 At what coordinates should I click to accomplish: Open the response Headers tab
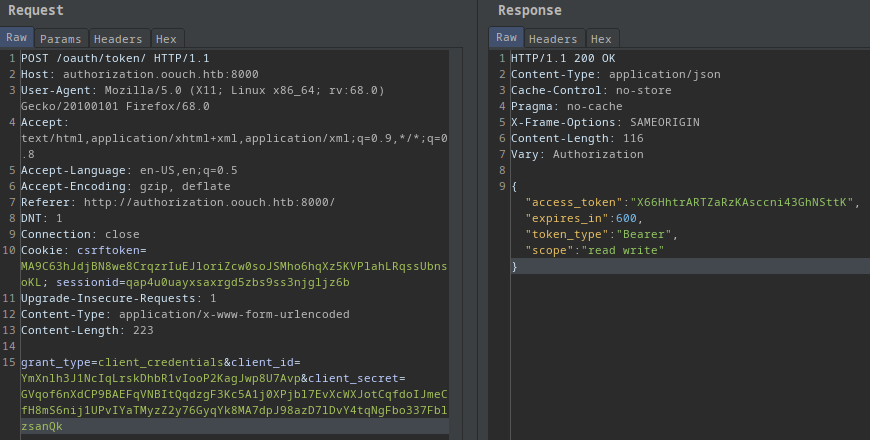(553, 39)
